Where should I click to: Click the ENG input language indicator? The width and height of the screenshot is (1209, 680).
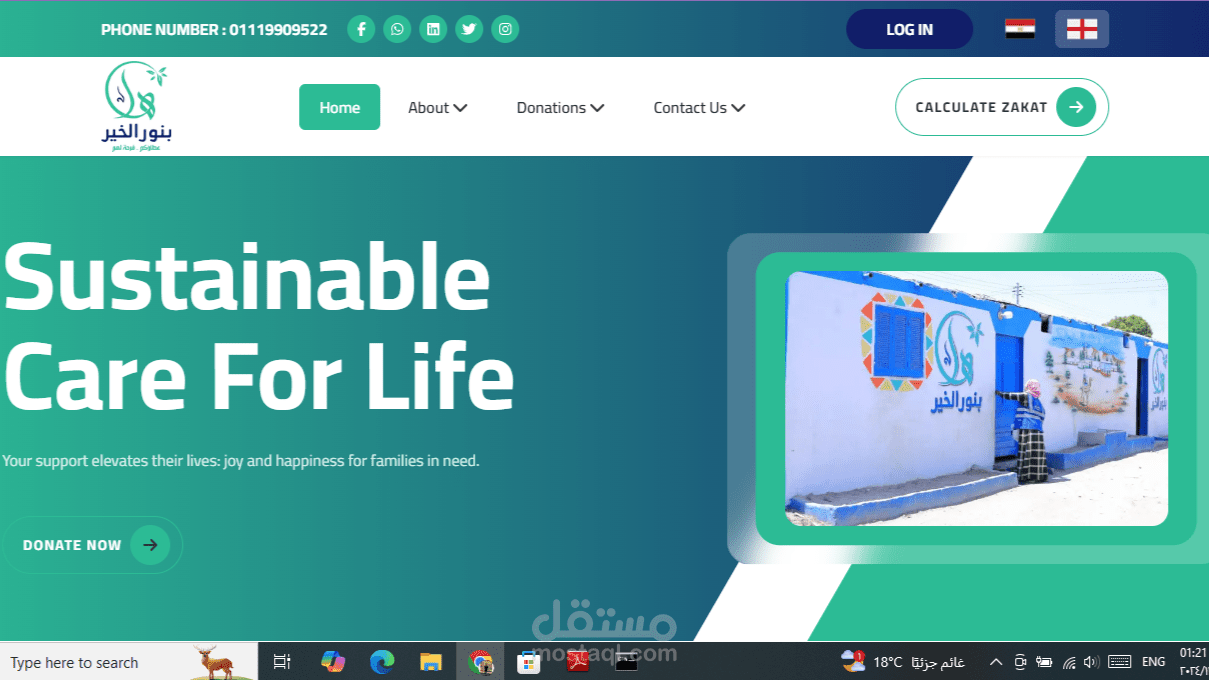[1154, 662]
